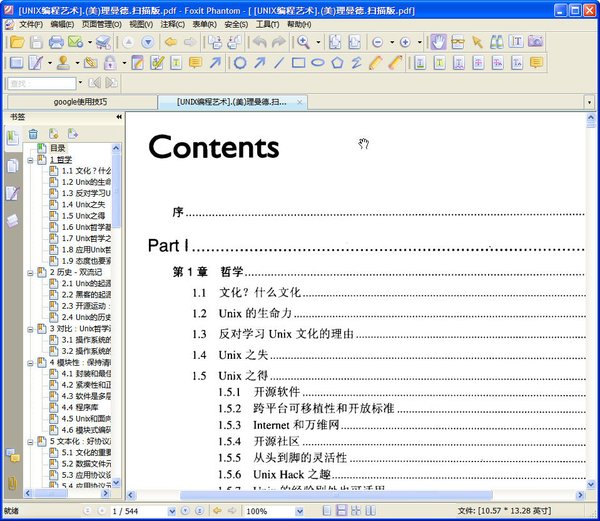Screen dimensions: 600x521
Task: Click the Print icon in toolbar
Action: (56, 42)
